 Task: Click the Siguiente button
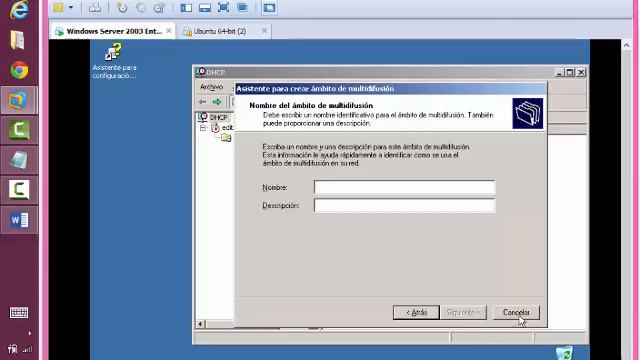(x=463, y=313)
